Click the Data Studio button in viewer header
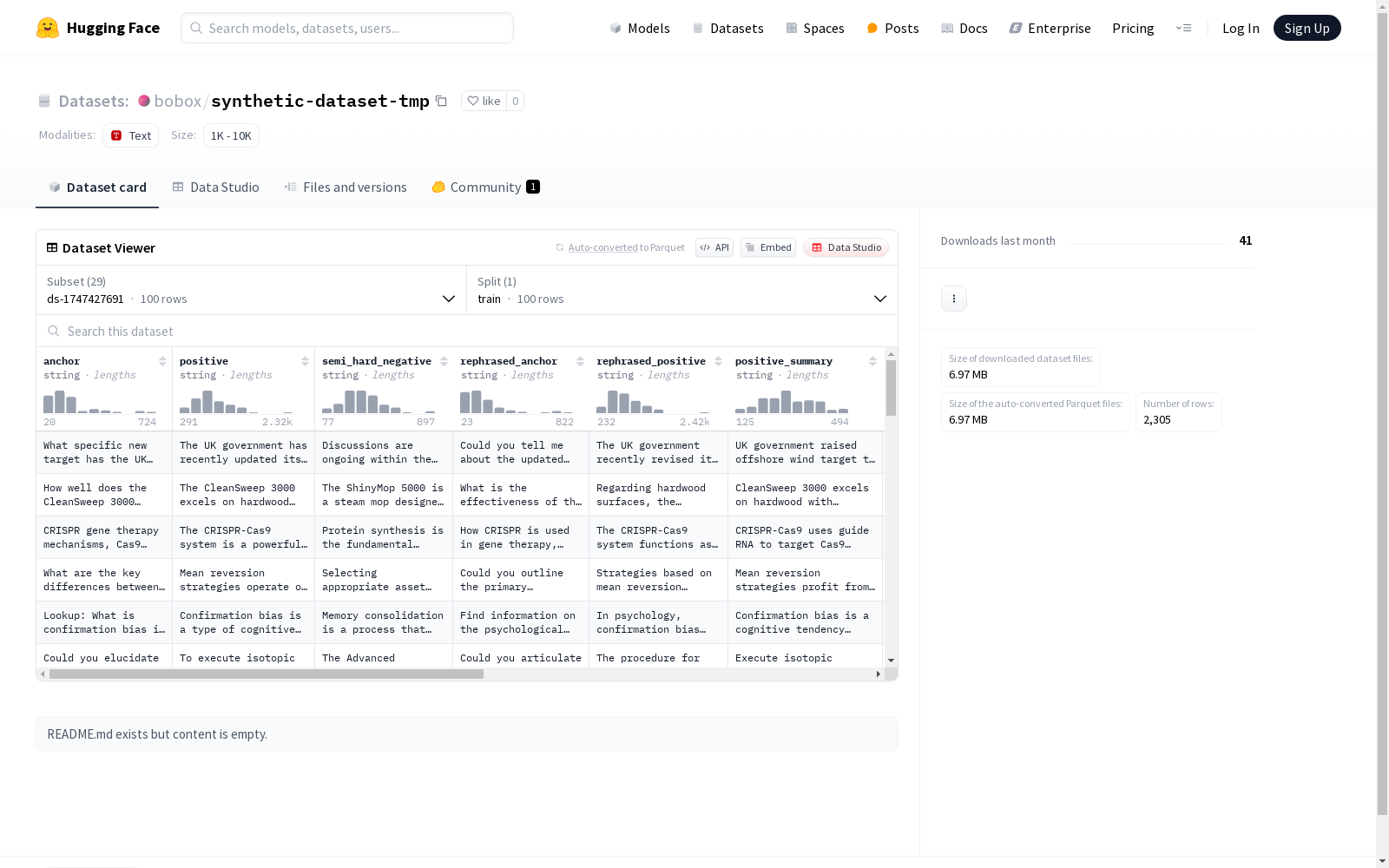This screenshot has height=868, width=1389. (846, 247)
